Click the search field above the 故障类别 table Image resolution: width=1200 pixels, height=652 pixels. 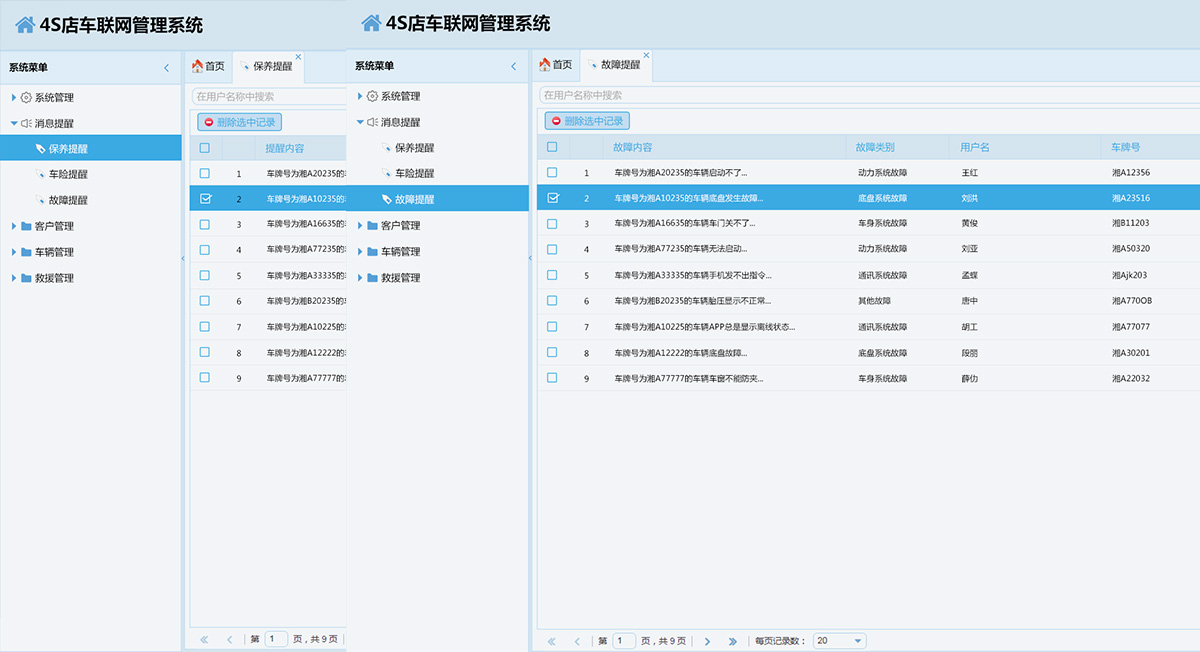(x=860, y=95)
